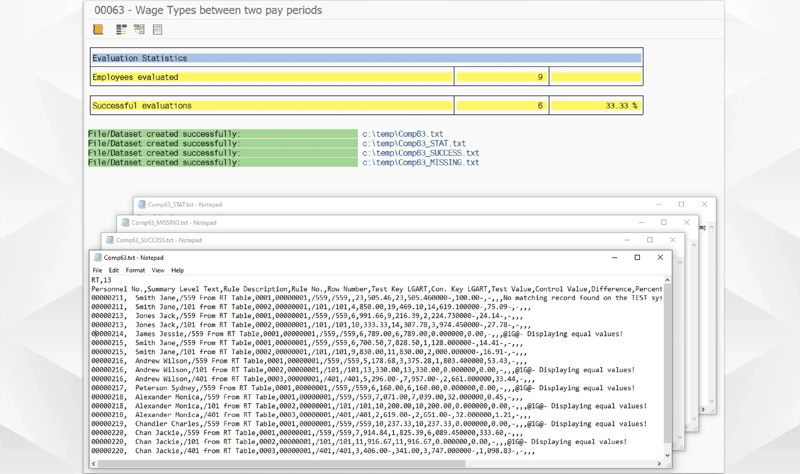800x474 pixels.
Task: Open the Edit menu in Notepad
Action: pyautogui.click(x=114, y=270)
